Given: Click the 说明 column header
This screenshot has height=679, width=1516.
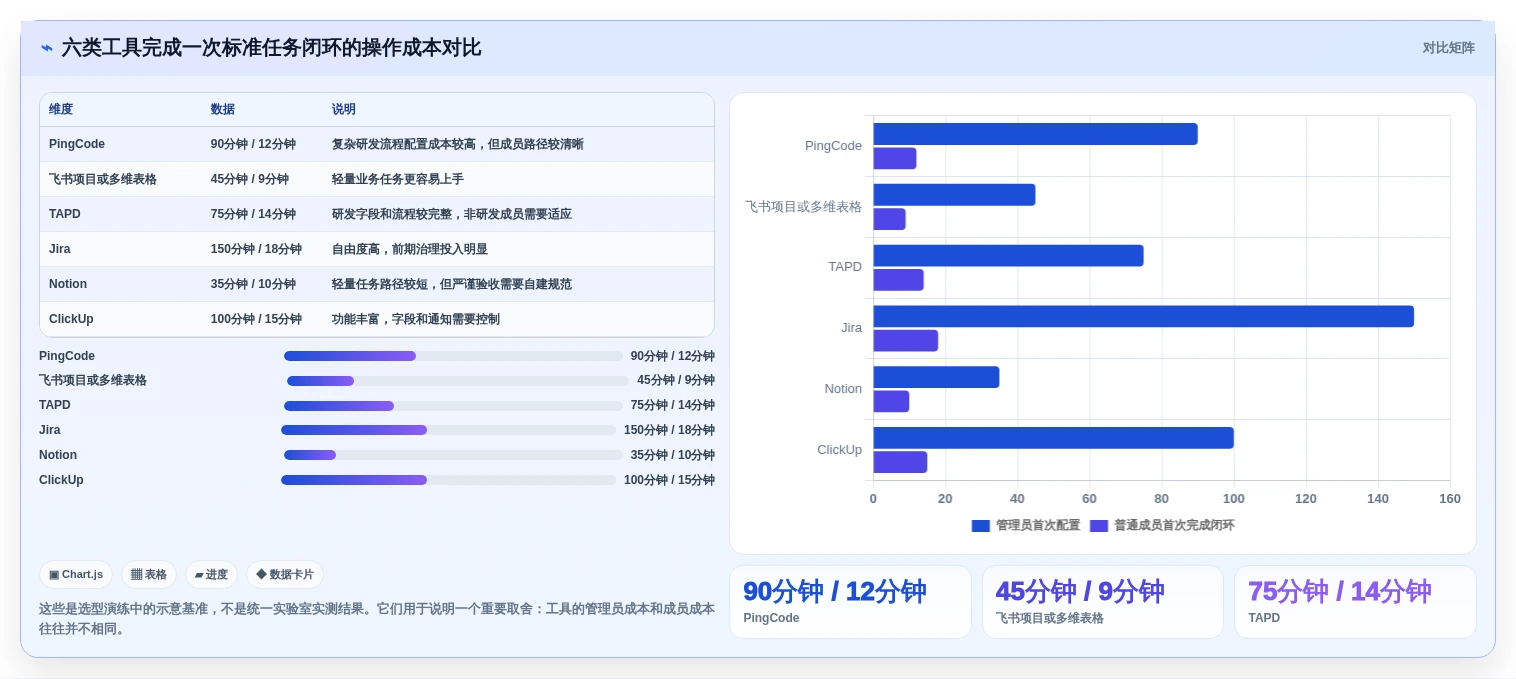Looking at the screenshot, I should point(344,110).
